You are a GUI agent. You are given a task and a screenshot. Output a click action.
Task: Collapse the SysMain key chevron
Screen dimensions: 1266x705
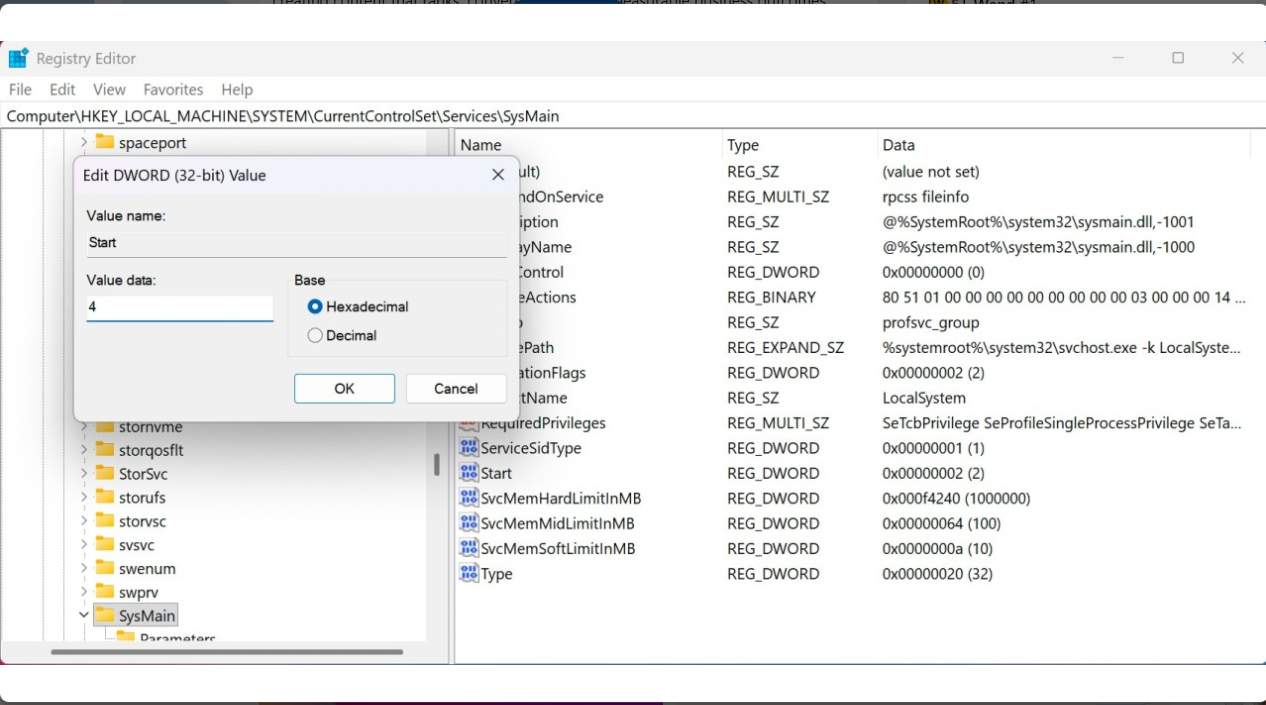pyautogui.click(x=84, y=616)
